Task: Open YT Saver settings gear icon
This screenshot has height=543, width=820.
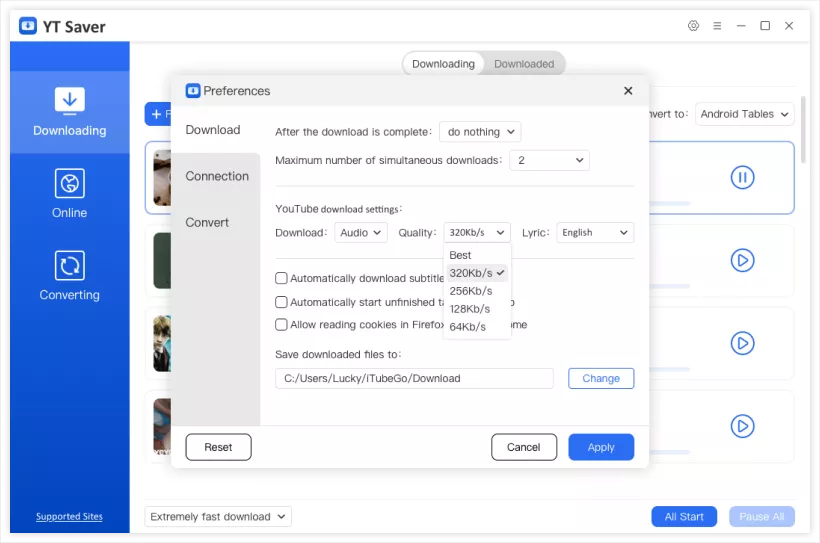Action: pos(693,26)
